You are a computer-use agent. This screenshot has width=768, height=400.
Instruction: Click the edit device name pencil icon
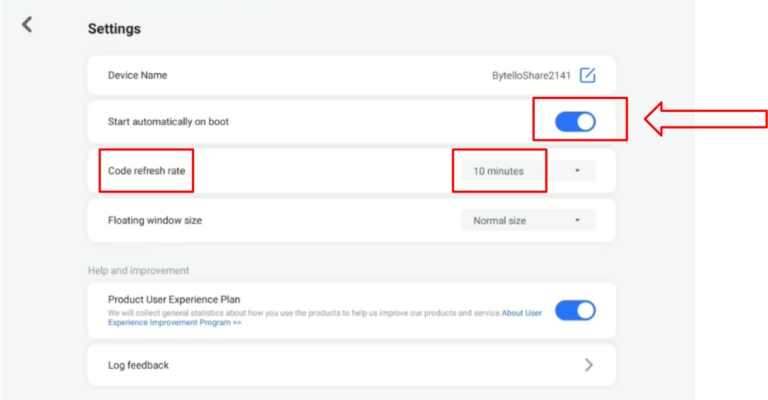(588, 75)
